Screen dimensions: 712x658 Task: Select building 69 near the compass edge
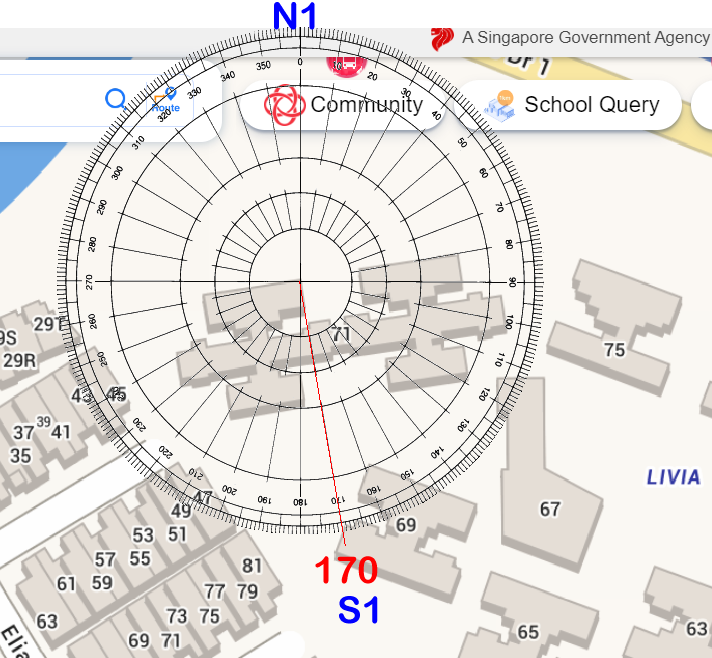[x=406, y=525]
